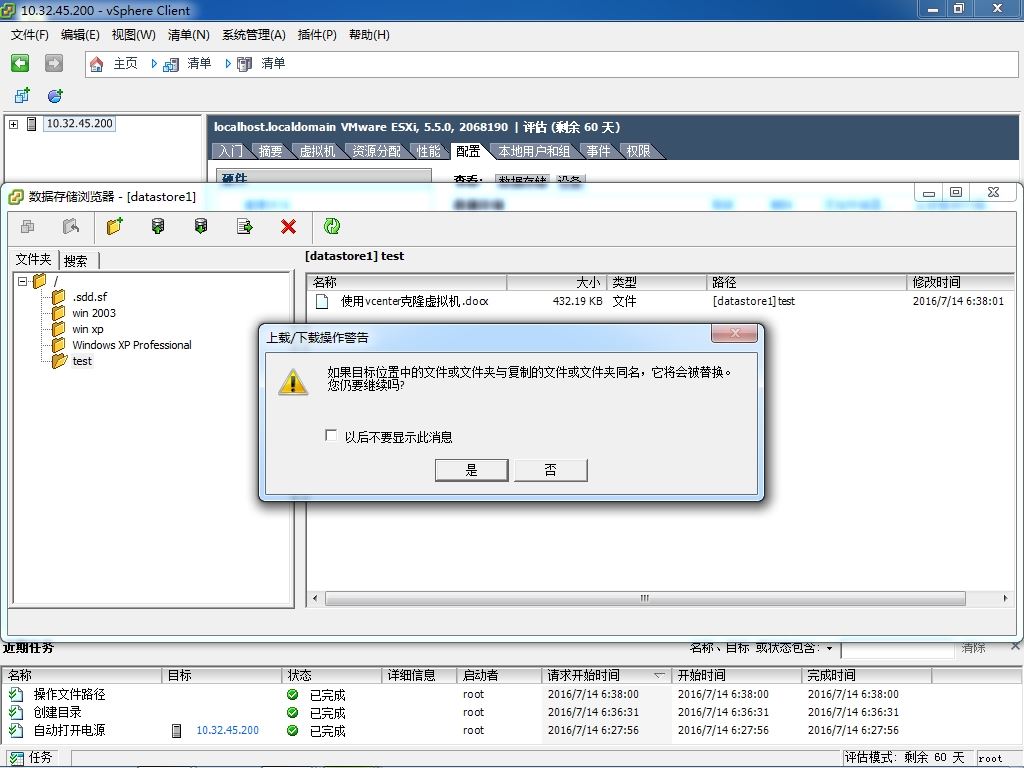
Task: Open the 清单(N) menu
Action: click(x=189, y=35)
